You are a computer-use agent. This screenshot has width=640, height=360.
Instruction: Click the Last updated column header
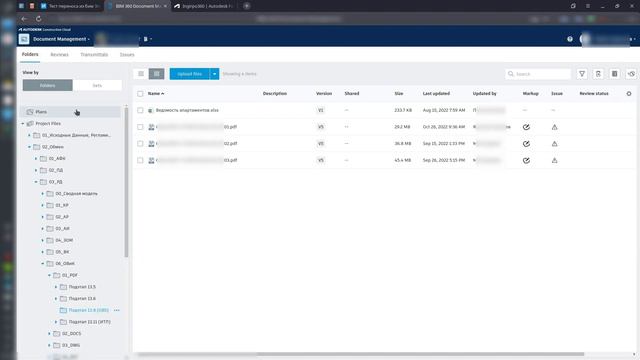(x=436, y=93)
